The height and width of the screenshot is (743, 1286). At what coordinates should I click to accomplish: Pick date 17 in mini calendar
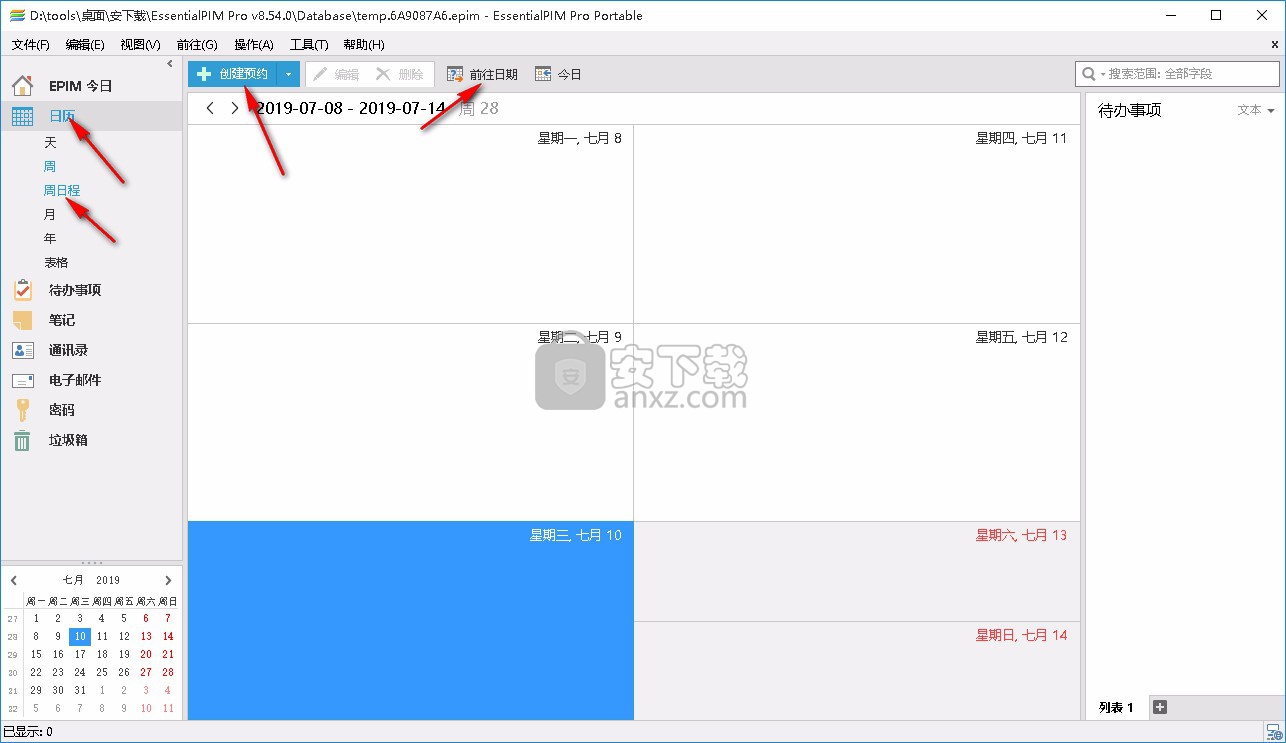(x=80, y=654)
